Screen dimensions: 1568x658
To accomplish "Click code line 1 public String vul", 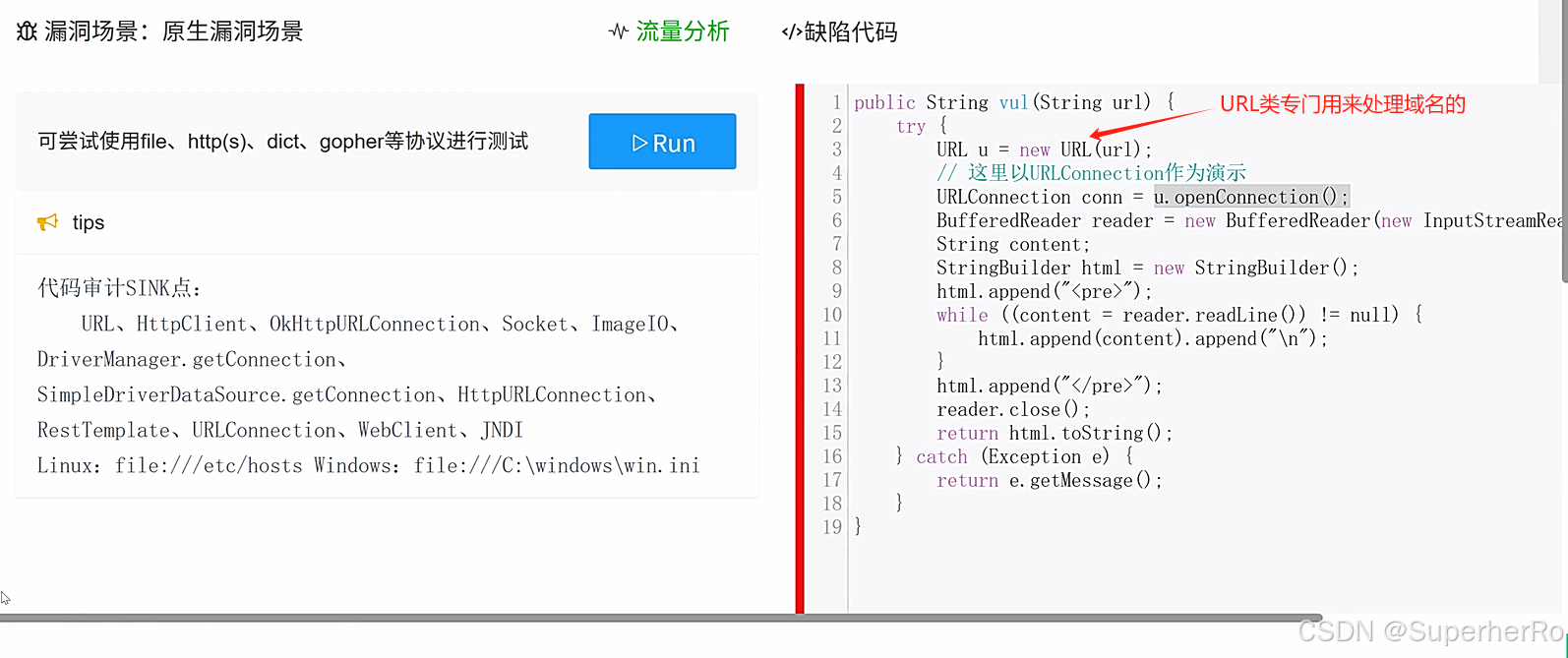I will tap(1014, 102).
